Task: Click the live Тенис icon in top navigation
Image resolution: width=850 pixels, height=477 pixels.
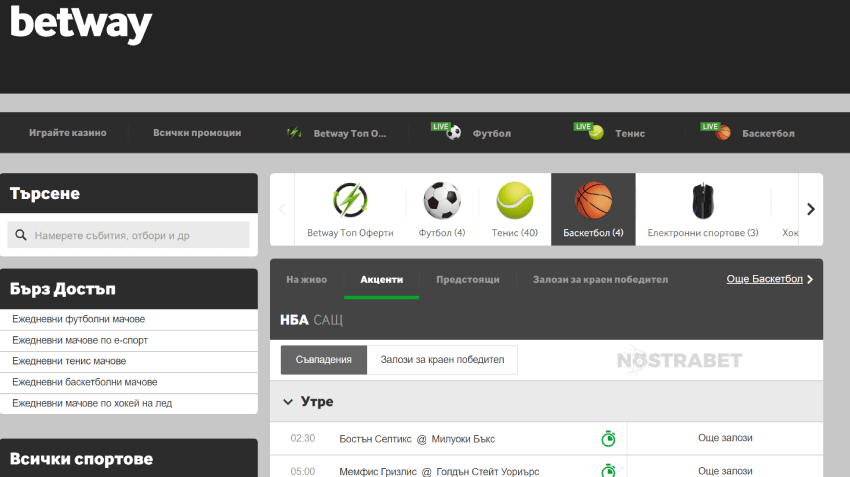Action: point(589,131)
